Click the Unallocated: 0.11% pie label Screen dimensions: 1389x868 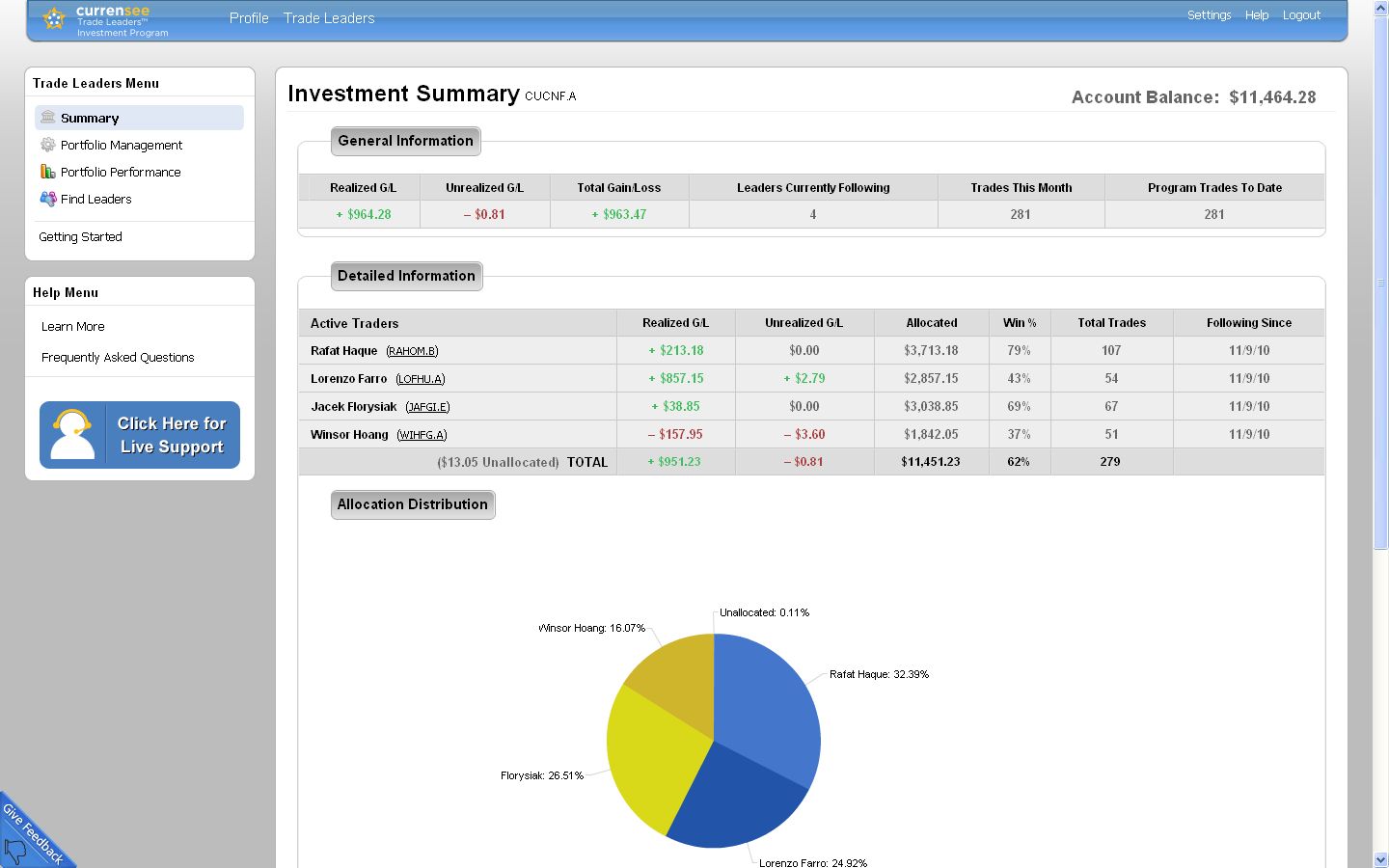point(765,612)
